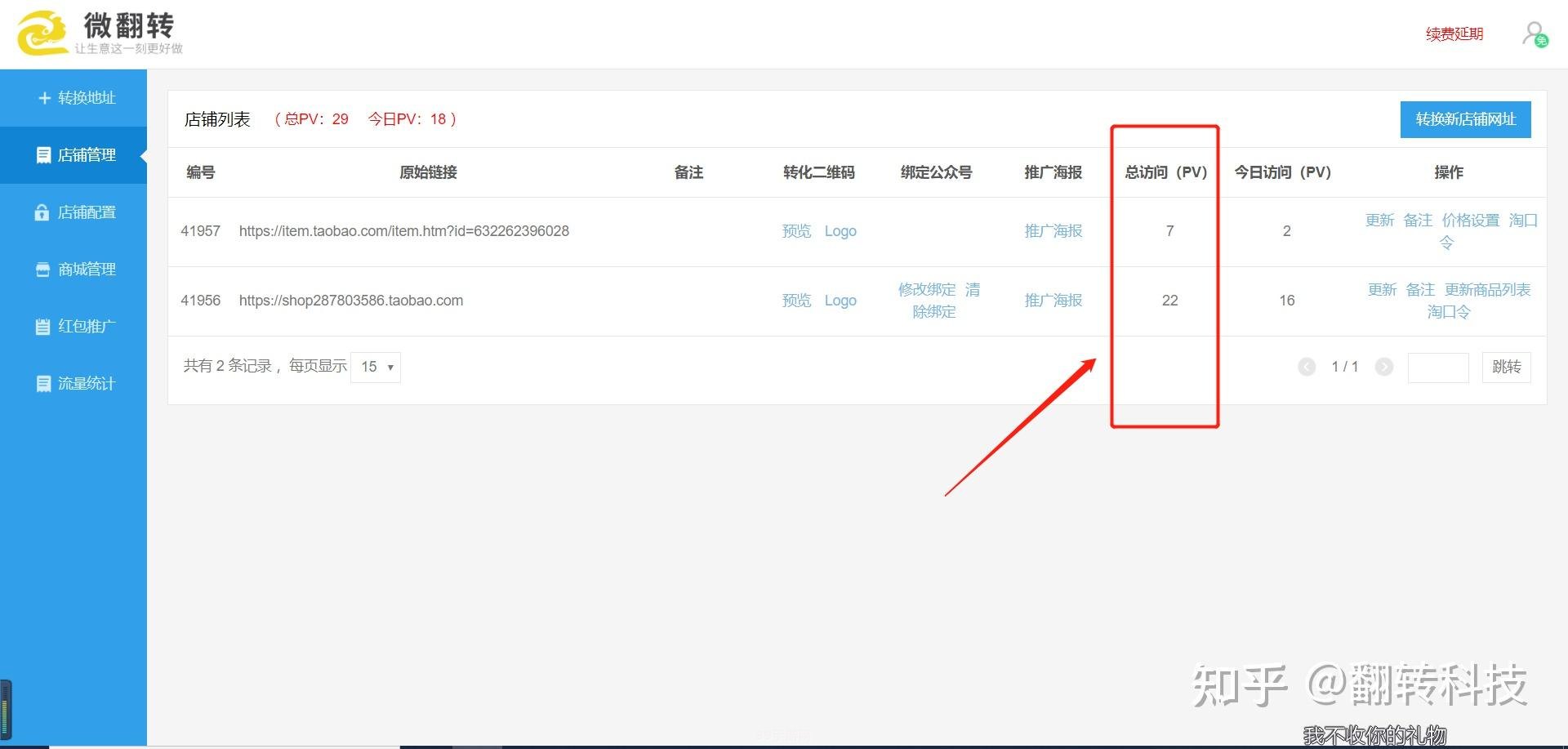Preview QR code for shop 41957
This screenshot has height=749, width=1568.
pos(796,231)
